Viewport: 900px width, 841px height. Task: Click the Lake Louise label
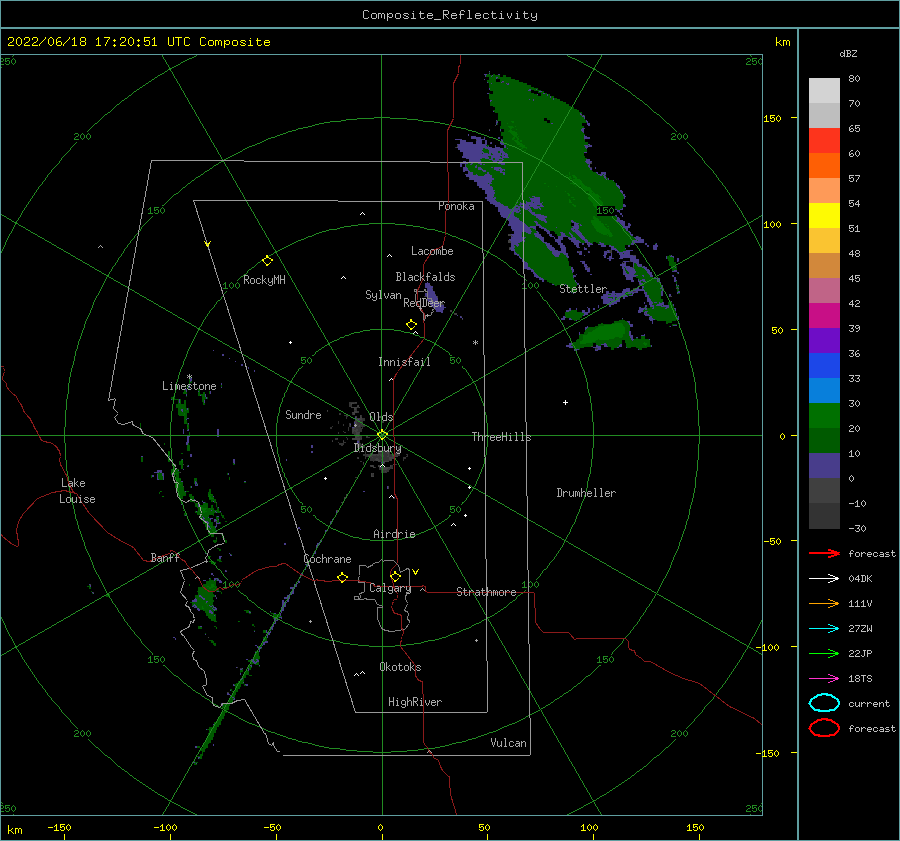(x=77, y=491)
